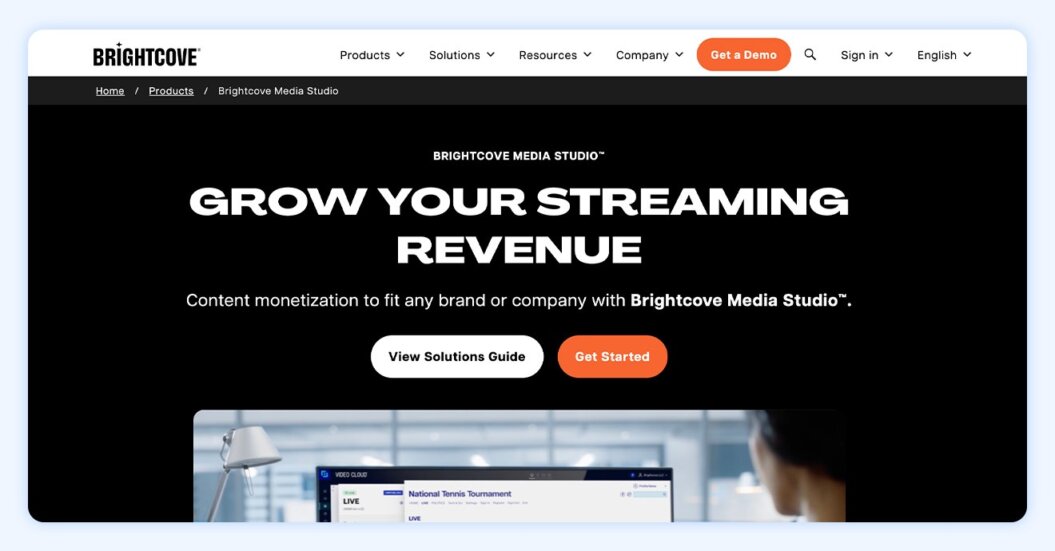This screenshot has width=1055, height=551.
Task: Open the Company menu
Action: click(x=649, y=55)
